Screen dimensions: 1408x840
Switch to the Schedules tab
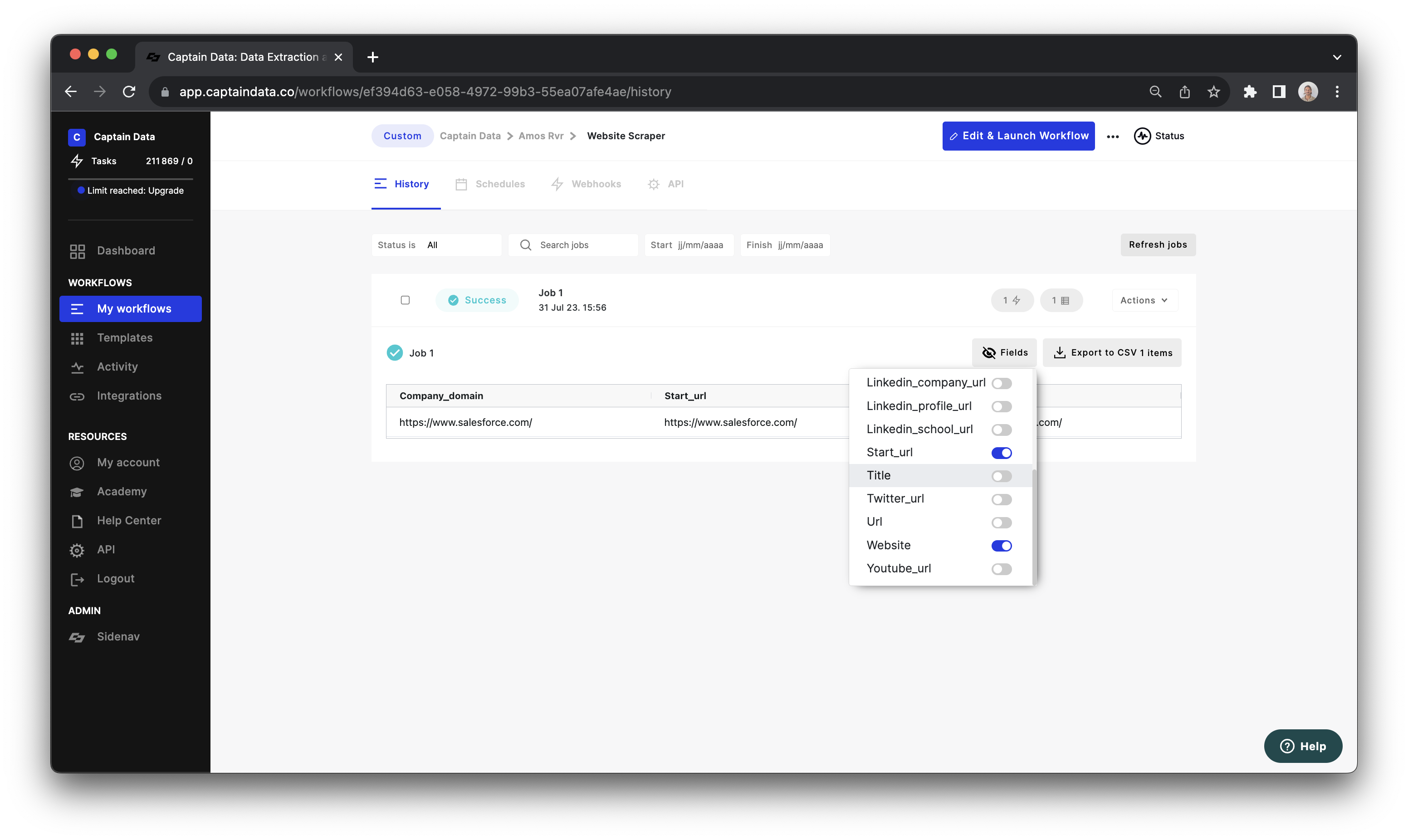490,184
